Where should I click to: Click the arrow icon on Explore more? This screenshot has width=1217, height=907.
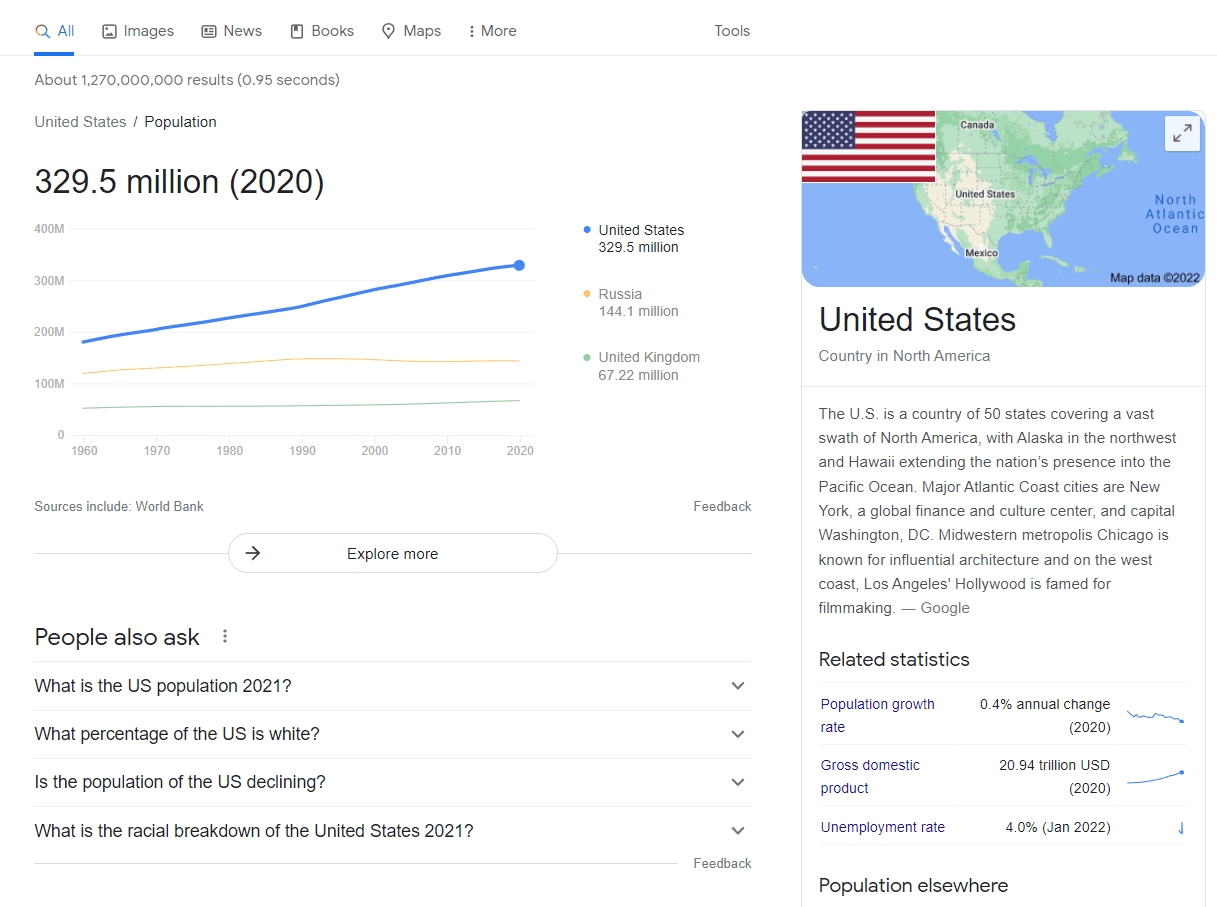(x=253, y=552)
